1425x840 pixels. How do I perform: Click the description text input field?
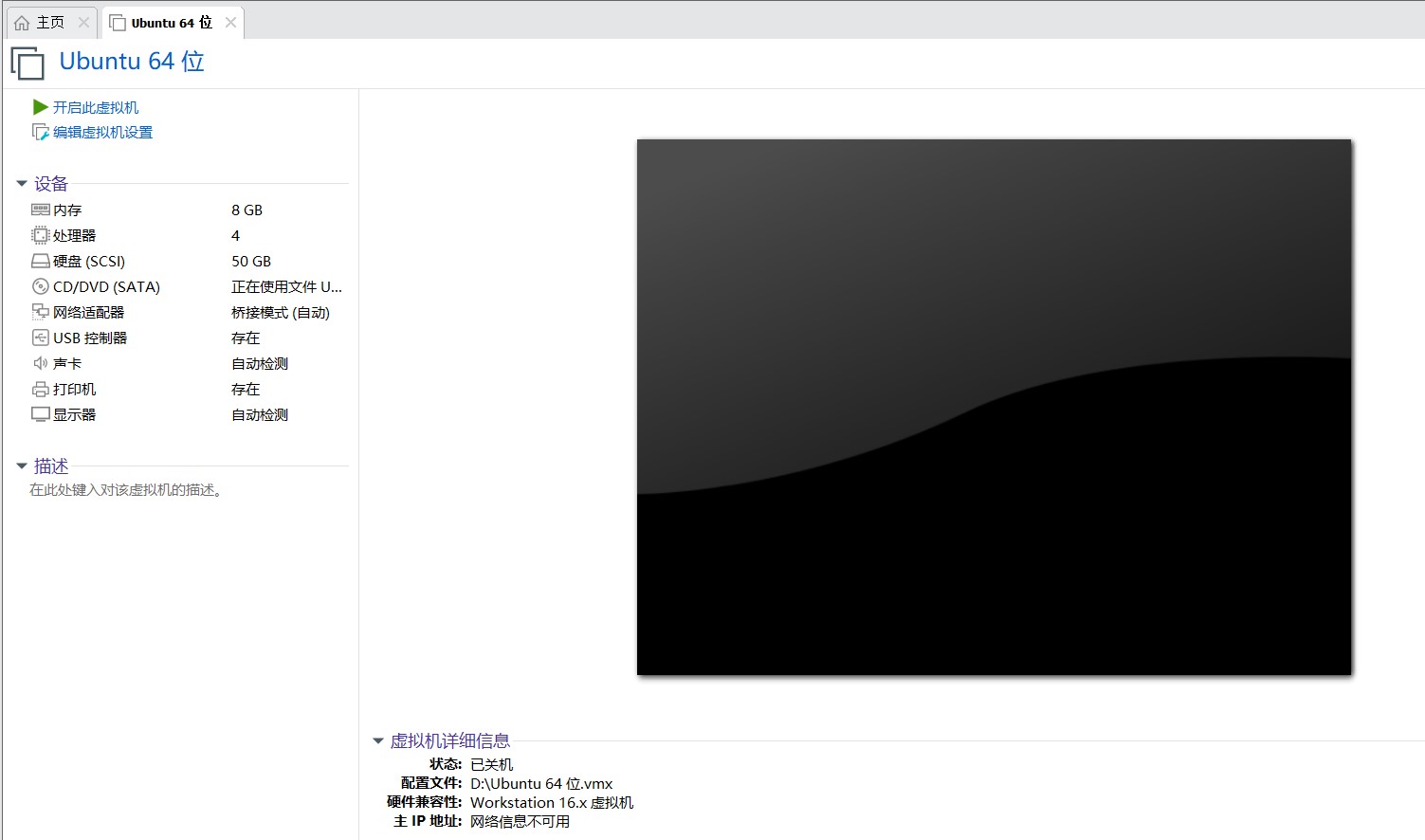(126, 490)
